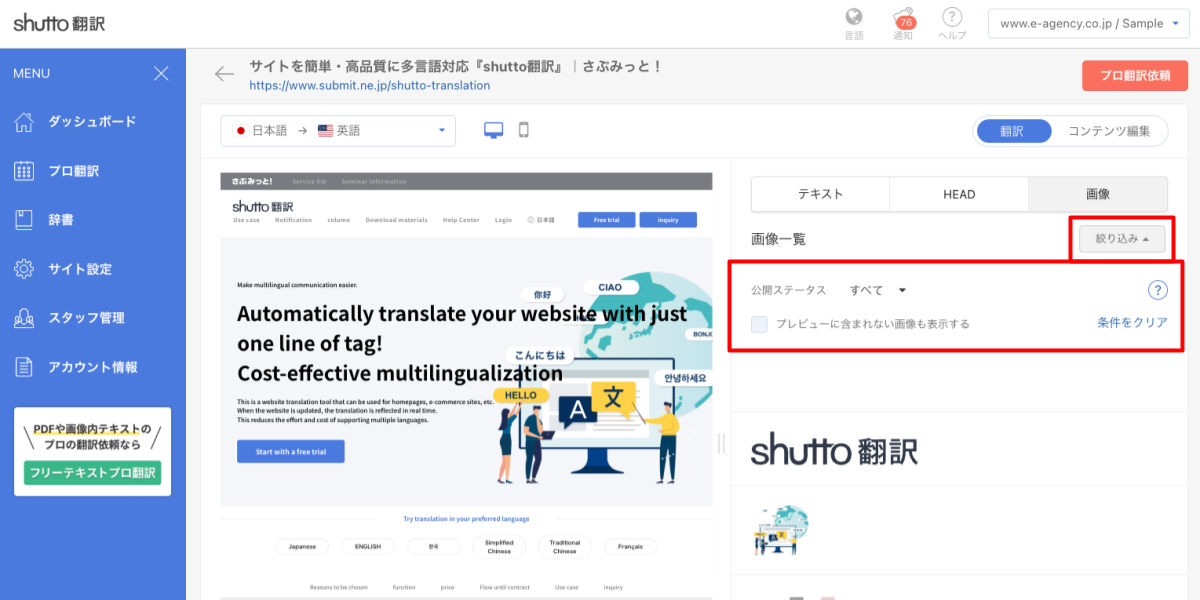Click the プロ翻訳依頼 button

pyautogui.click(x=1135, y=76)
